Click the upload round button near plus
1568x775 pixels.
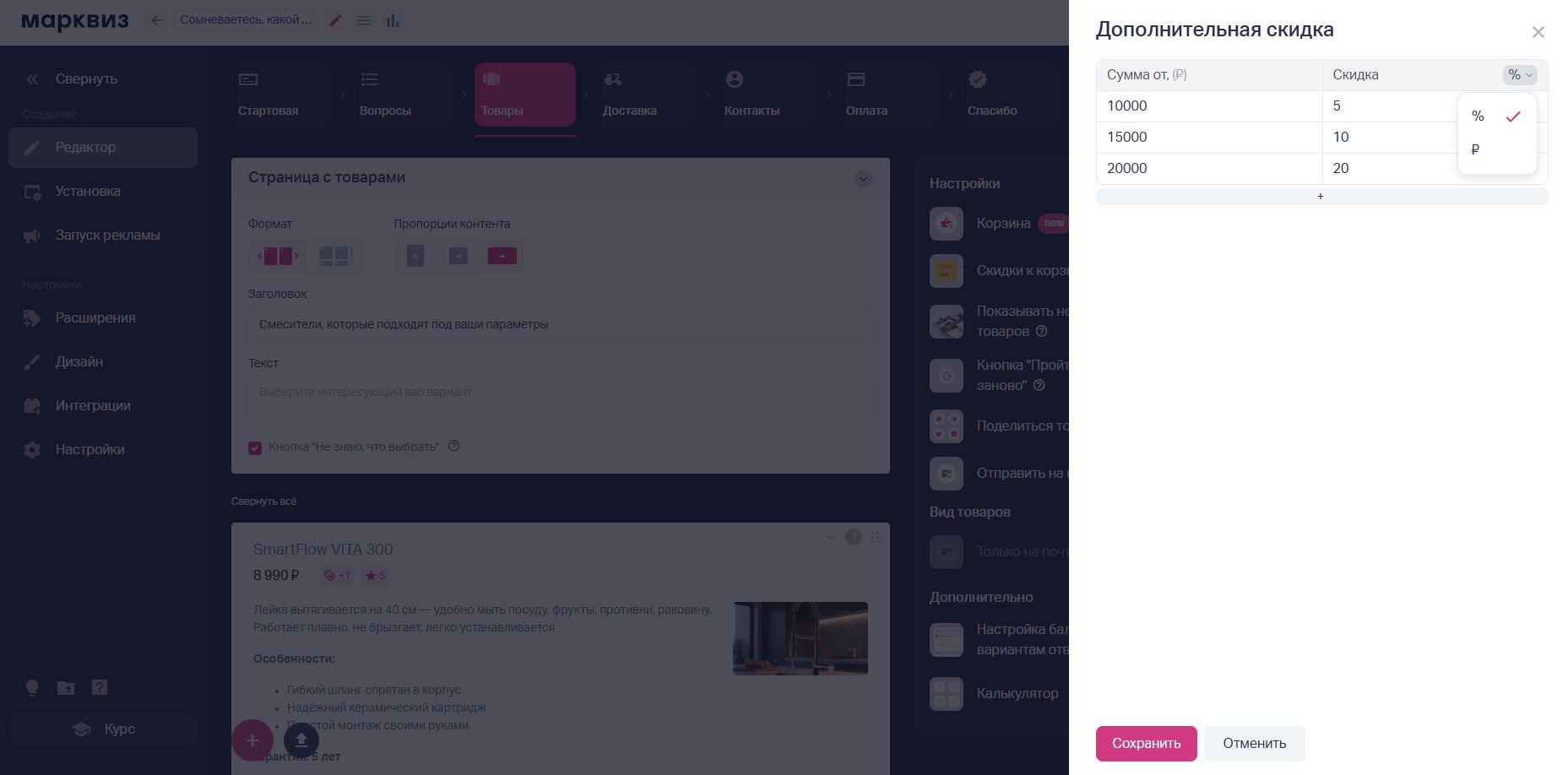301,740
